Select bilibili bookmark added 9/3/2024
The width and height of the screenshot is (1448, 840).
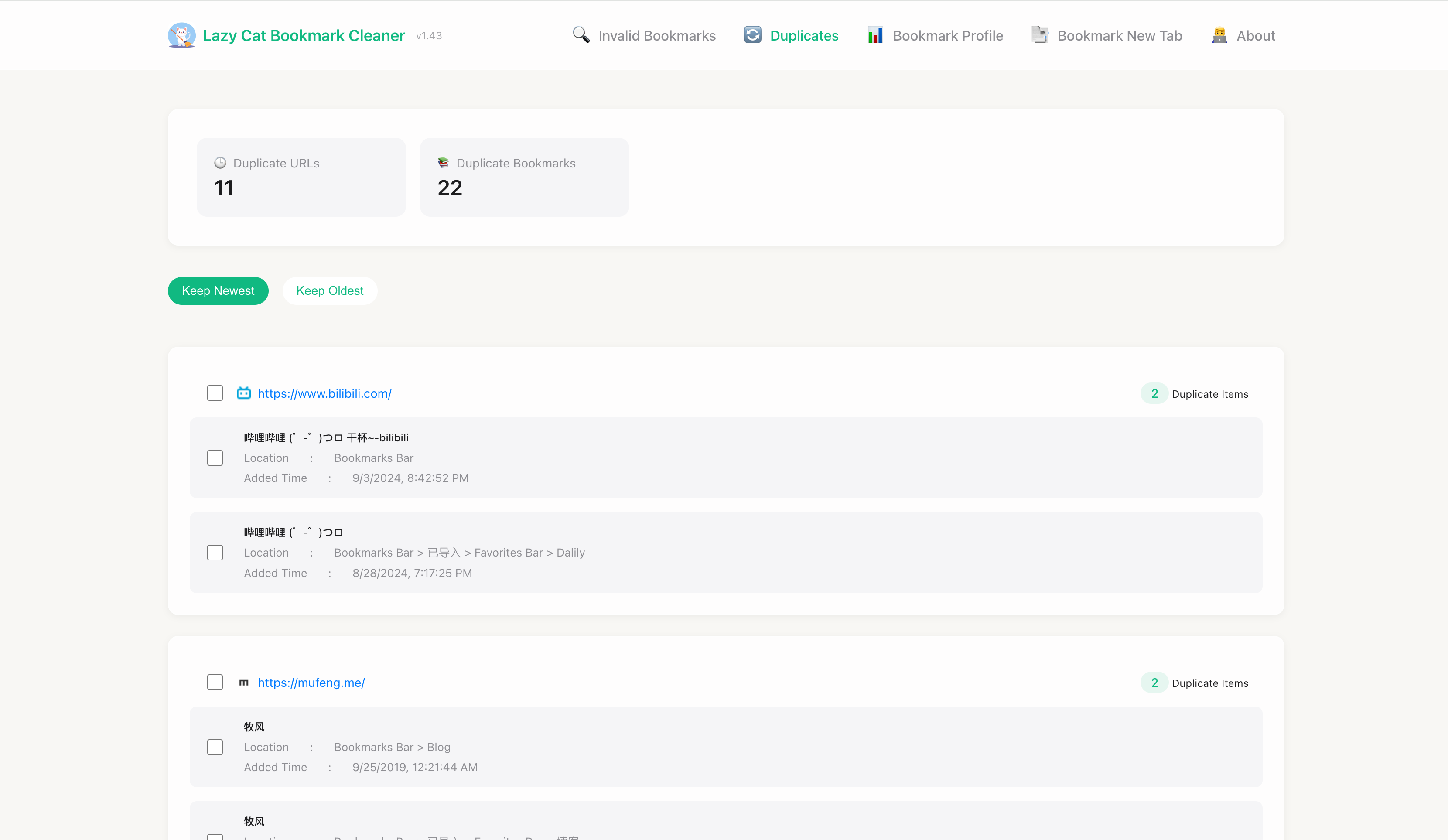(x=215, y=458)
